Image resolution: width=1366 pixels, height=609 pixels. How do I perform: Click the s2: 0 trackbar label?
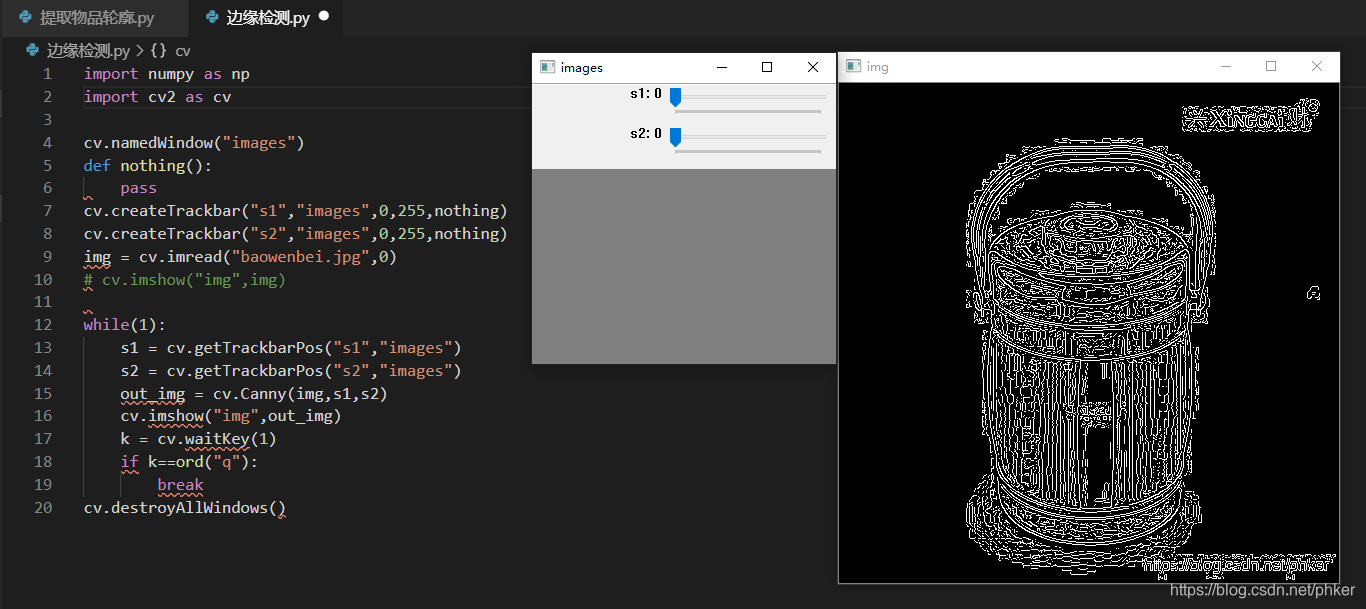[x=646, y=134]
